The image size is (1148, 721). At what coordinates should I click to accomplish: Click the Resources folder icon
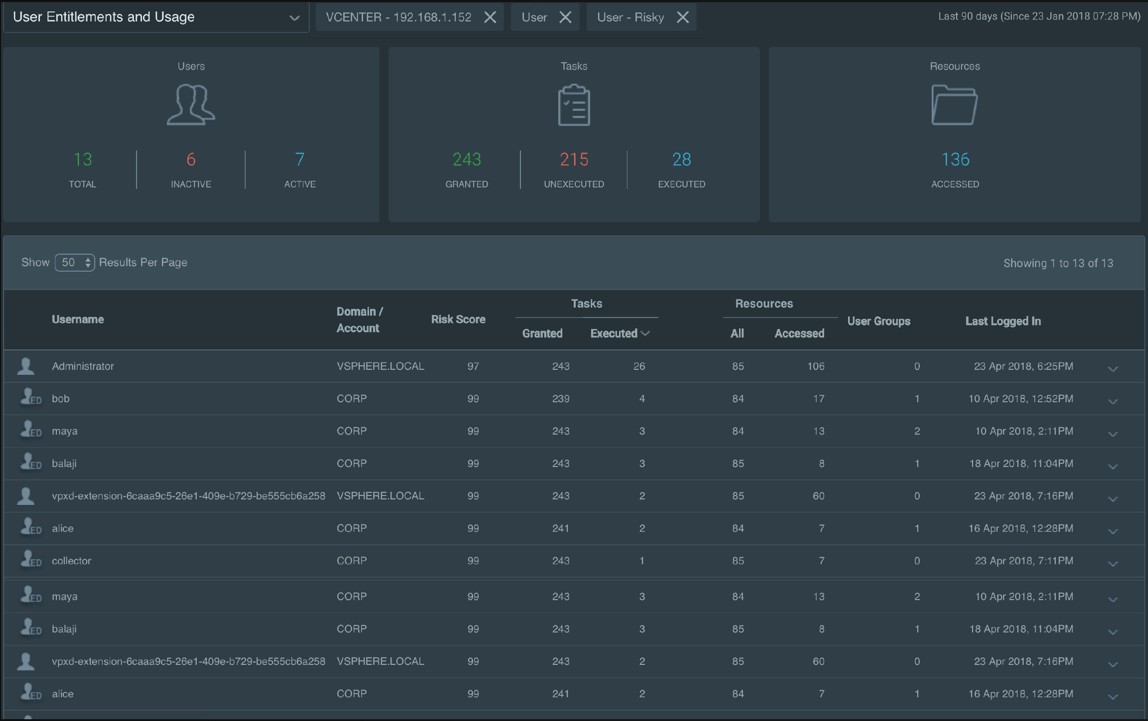954,105
